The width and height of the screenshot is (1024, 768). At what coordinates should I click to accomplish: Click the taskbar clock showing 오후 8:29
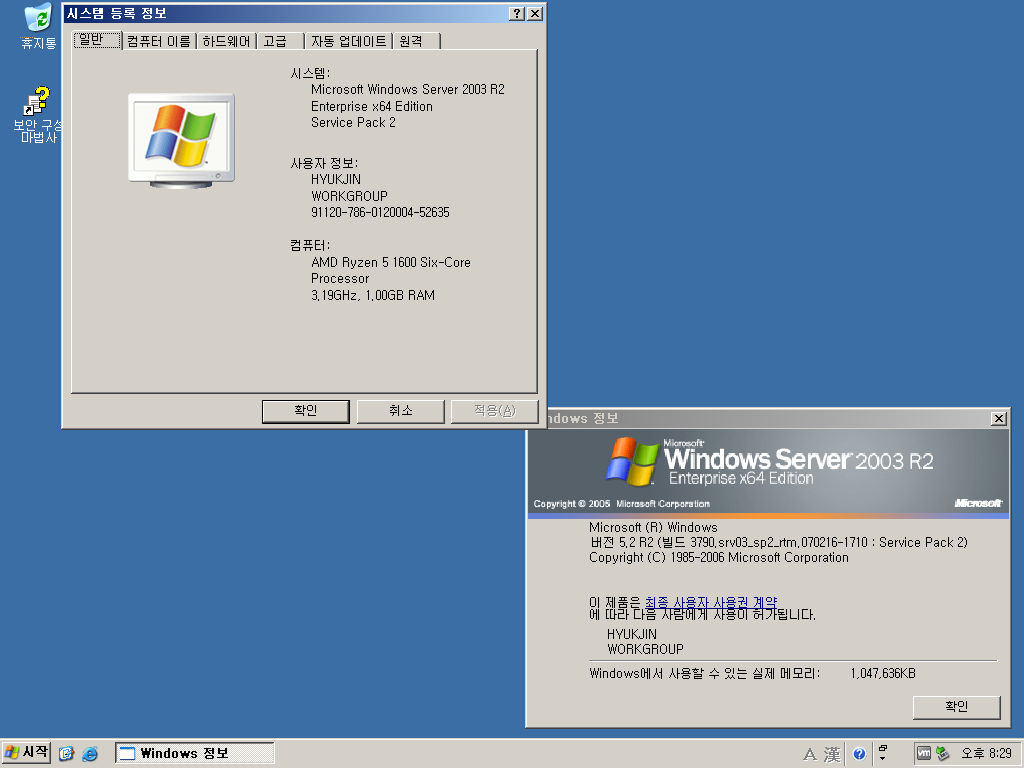986,754
